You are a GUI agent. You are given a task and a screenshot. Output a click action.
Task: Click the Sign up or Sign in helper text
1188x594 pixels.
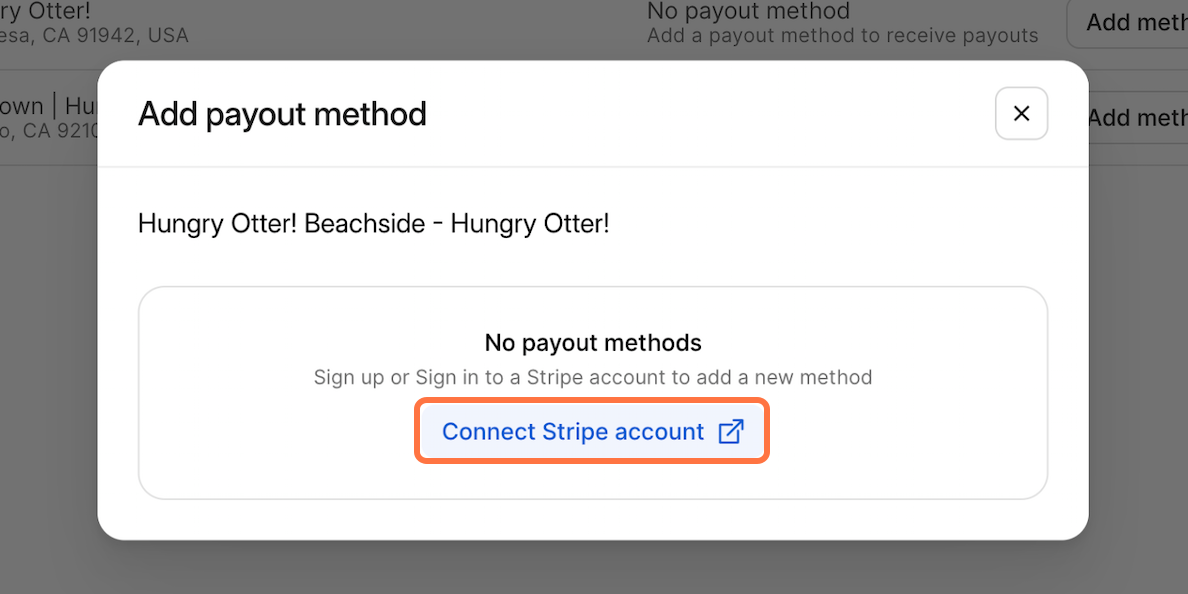592,377
